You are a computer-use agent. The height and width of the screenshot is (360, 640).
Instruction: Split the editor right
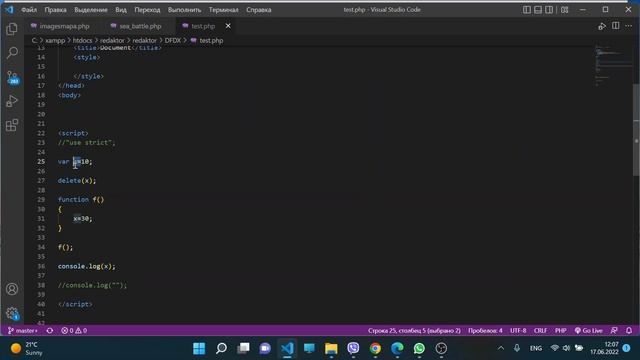pyautogui.click(x=616, y=26)
